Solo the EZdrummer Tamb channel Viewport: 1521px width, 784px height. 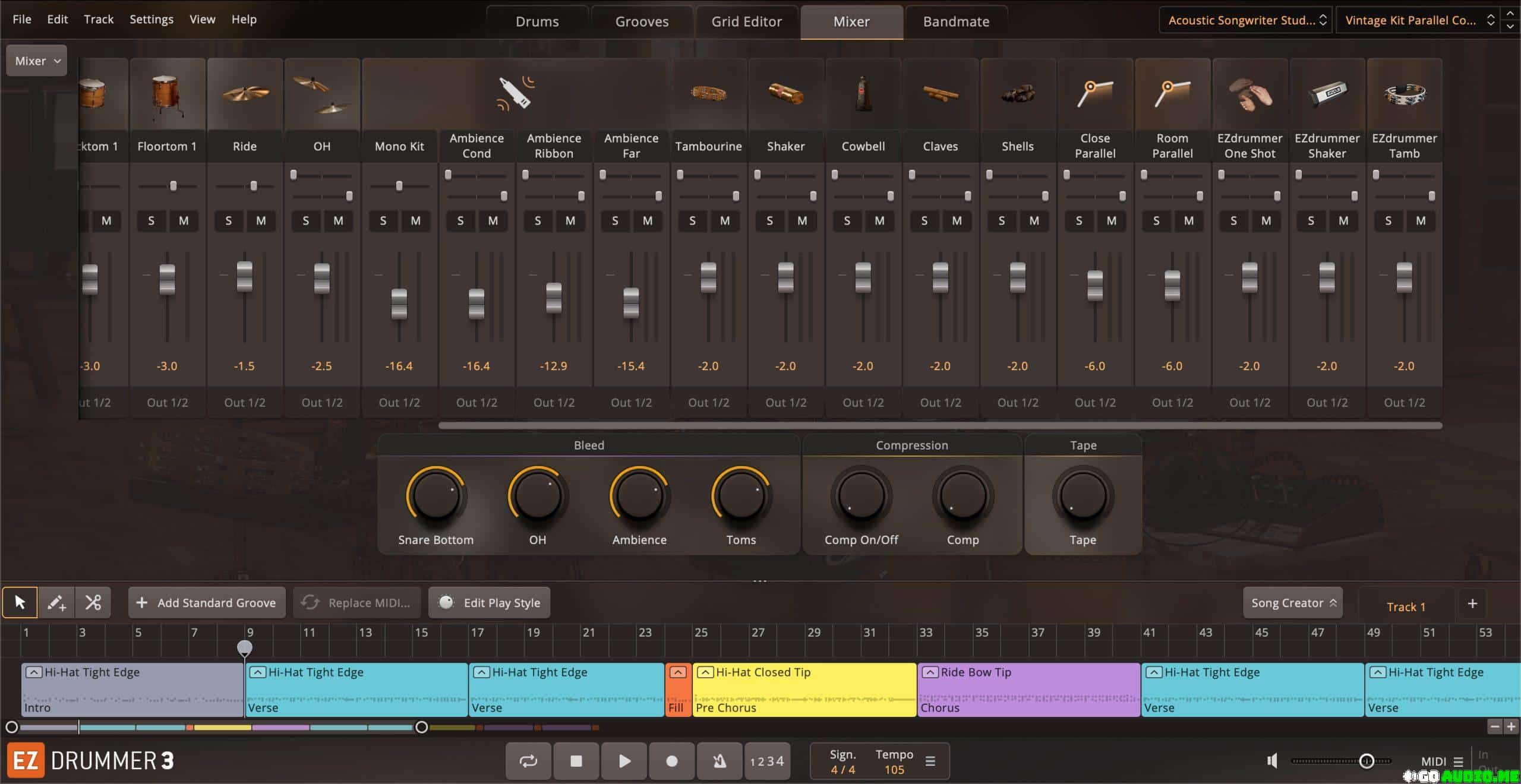(1388, 221)
